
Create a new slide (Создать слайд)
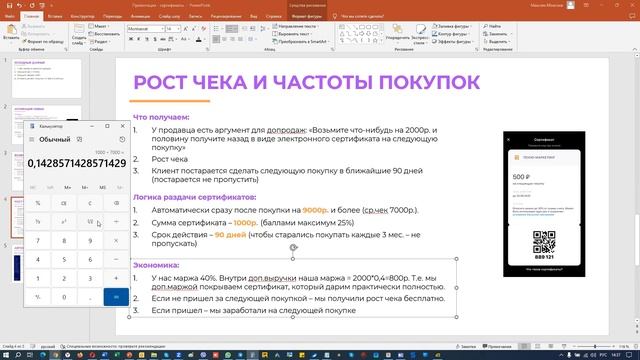click(x=79, y=34)
